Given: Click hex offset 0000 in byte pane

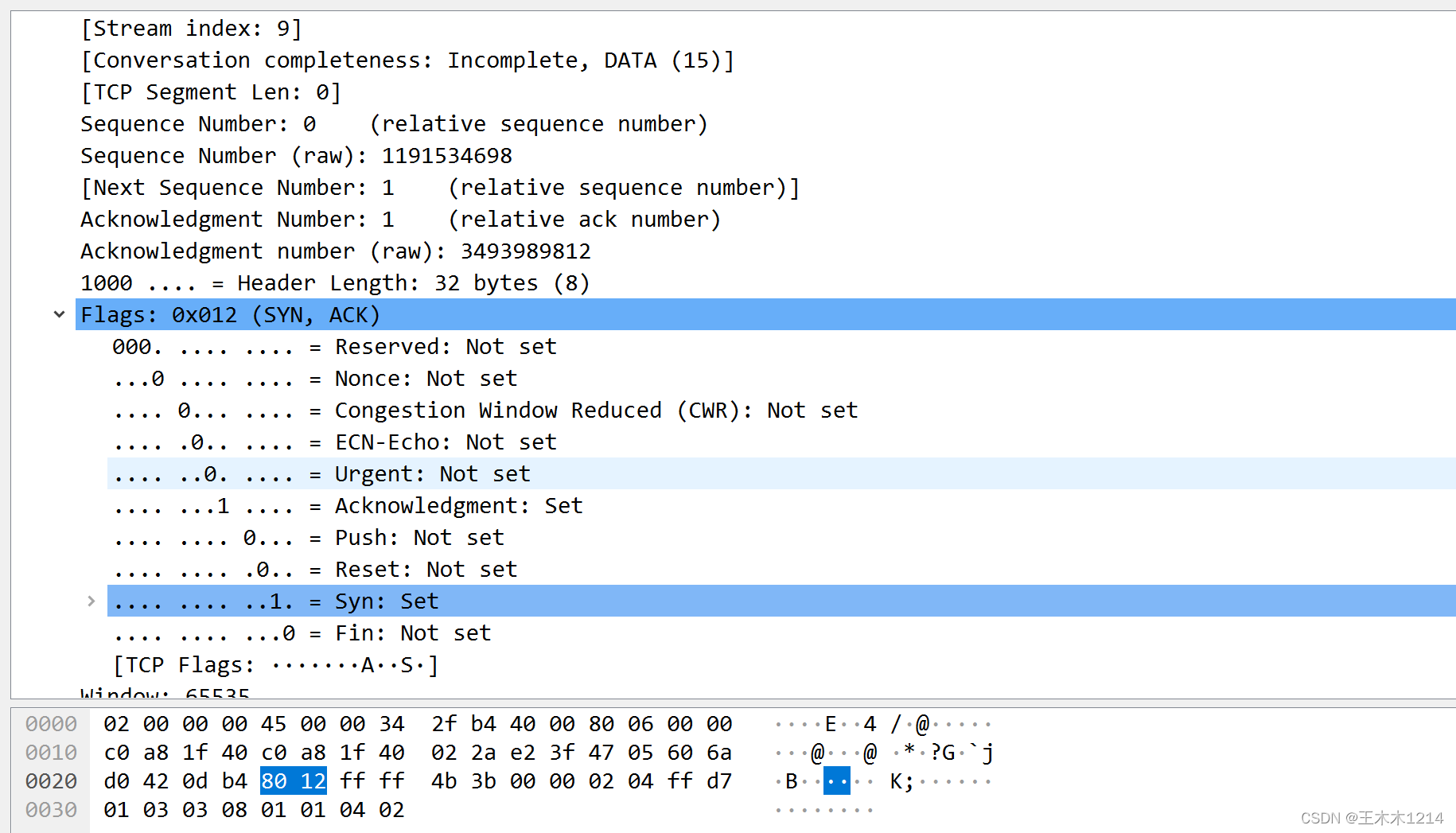Looking at the screenshot, I should 51,724.
